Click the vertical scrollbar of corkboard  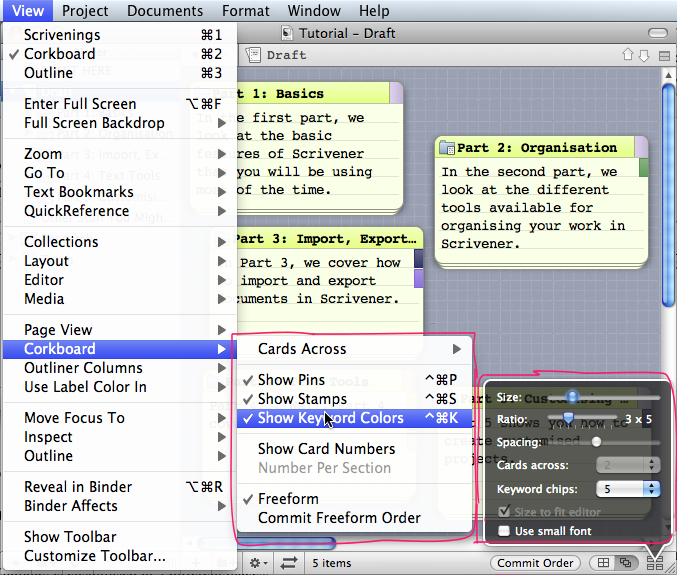[x=668, y=194]
